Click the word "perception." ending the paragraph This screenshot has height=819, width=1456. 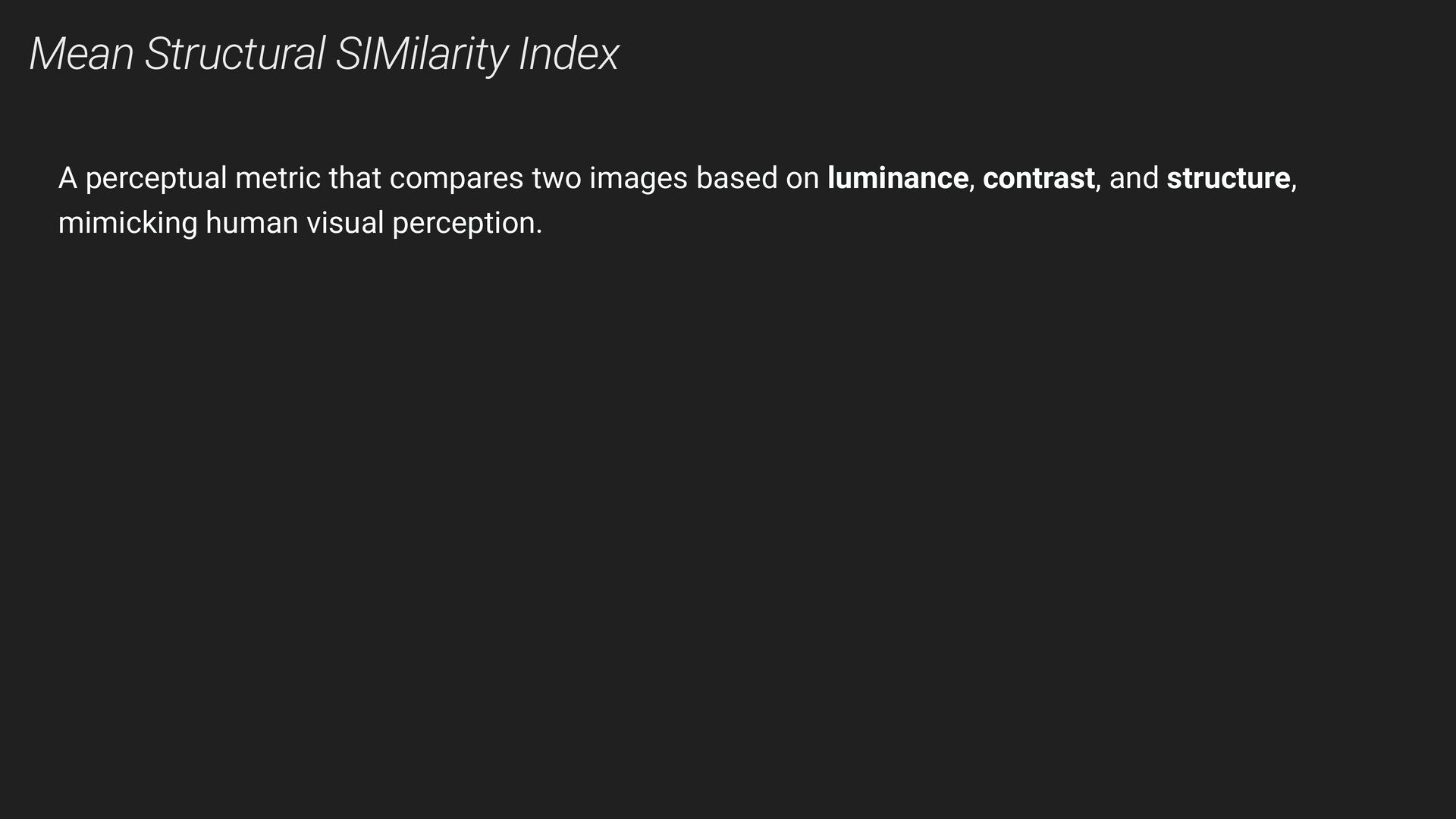pyautogui.click(x=467, y=224)
